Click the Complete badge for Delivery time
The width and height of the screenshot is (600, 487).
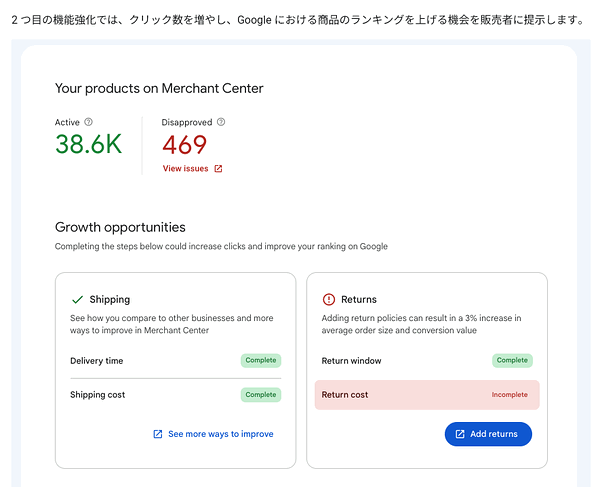coord(261,360)
